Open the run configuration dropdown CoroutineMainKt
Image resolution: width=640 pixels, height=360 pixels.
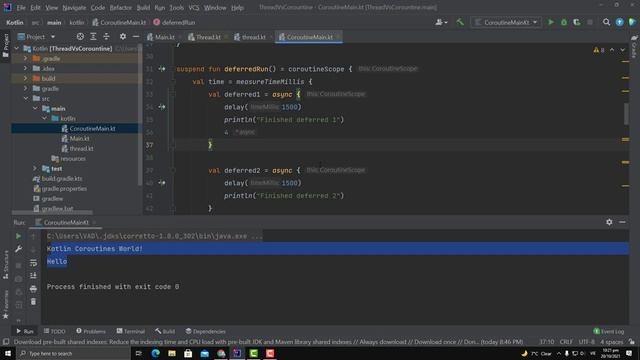(506, 22)
